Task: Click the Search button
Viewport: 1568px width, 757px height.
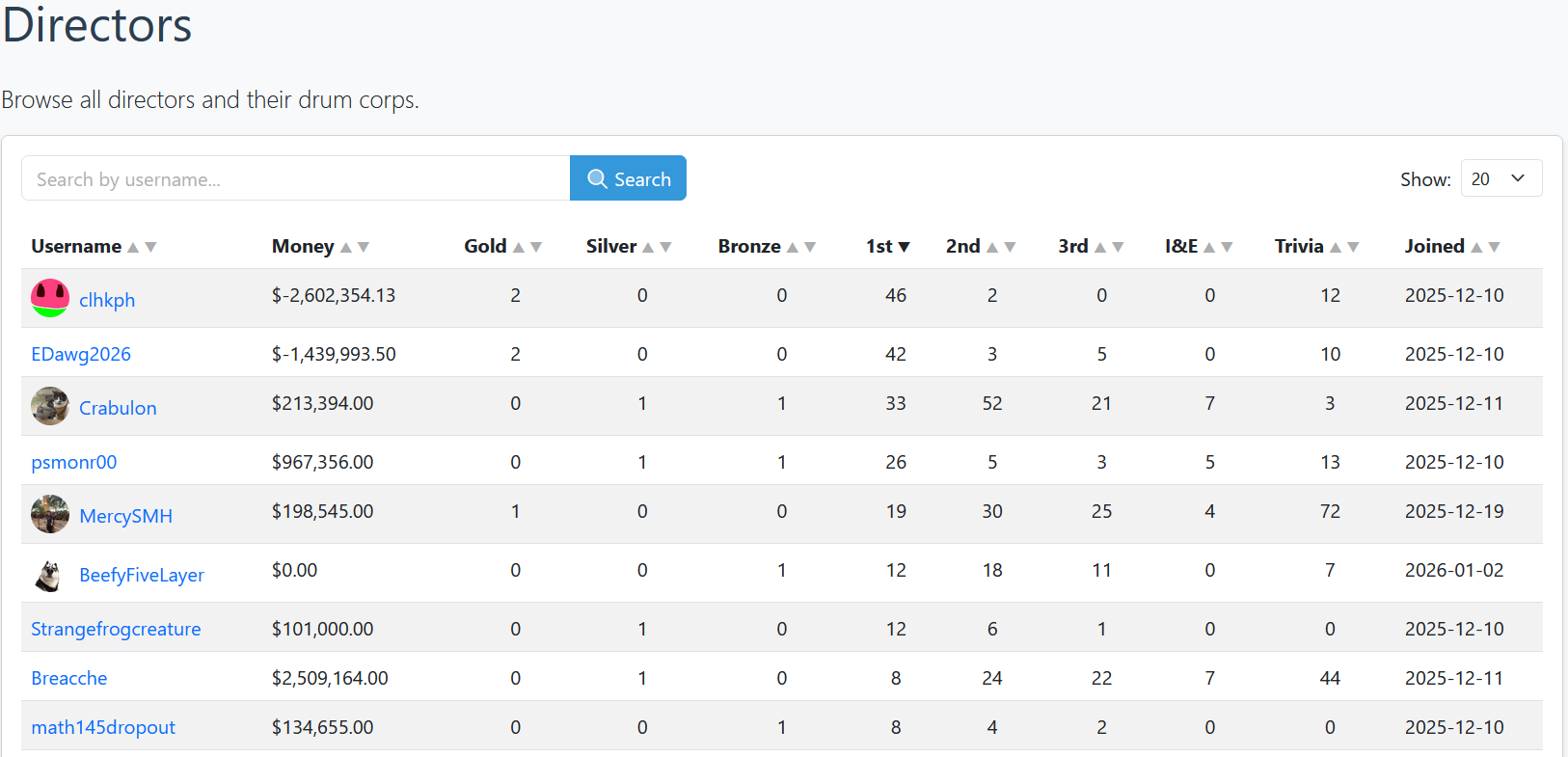Action: click(x=628, y=178)
